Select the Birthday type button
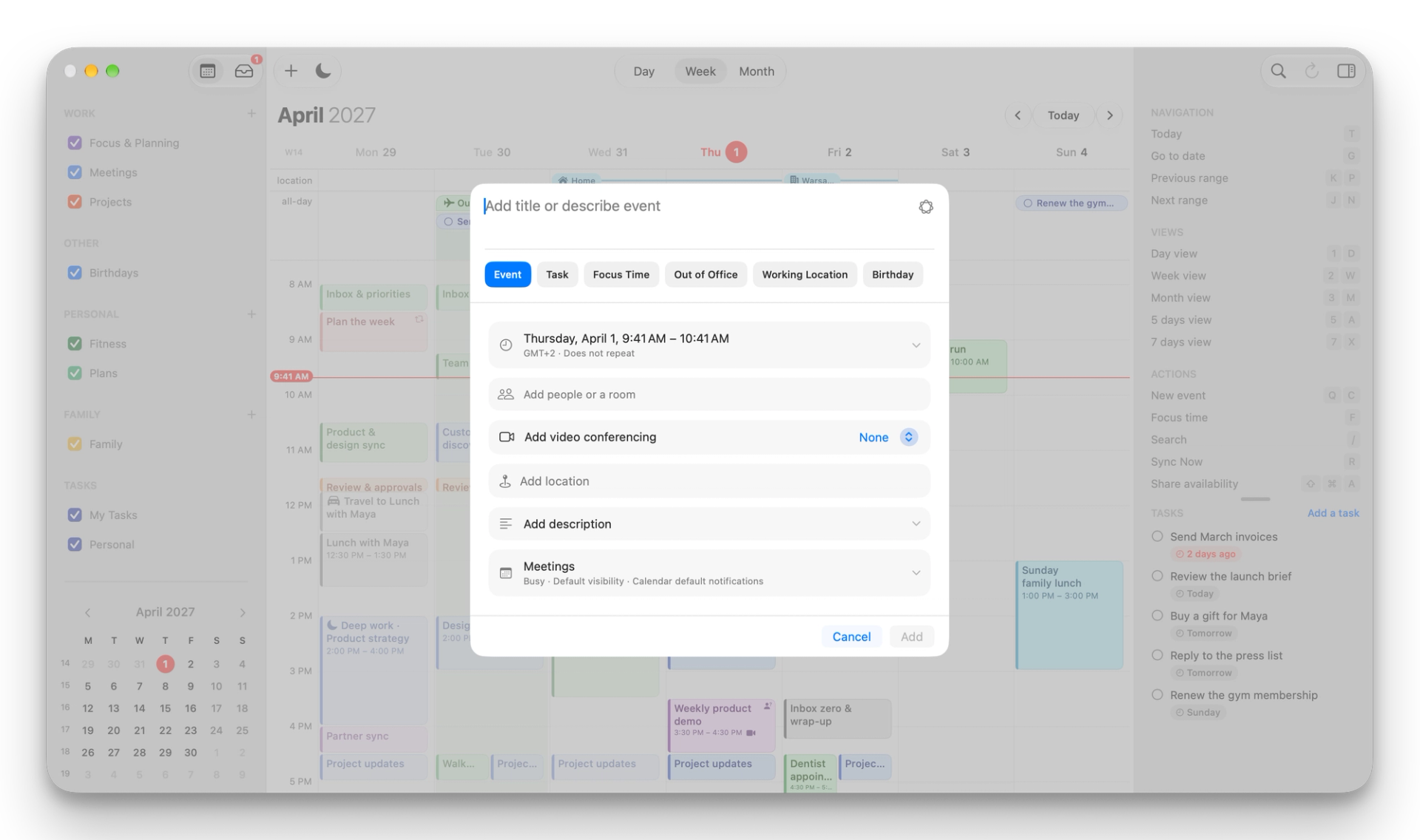The width and height of the screenshot is (1420, 840). (x=893, y=274)
